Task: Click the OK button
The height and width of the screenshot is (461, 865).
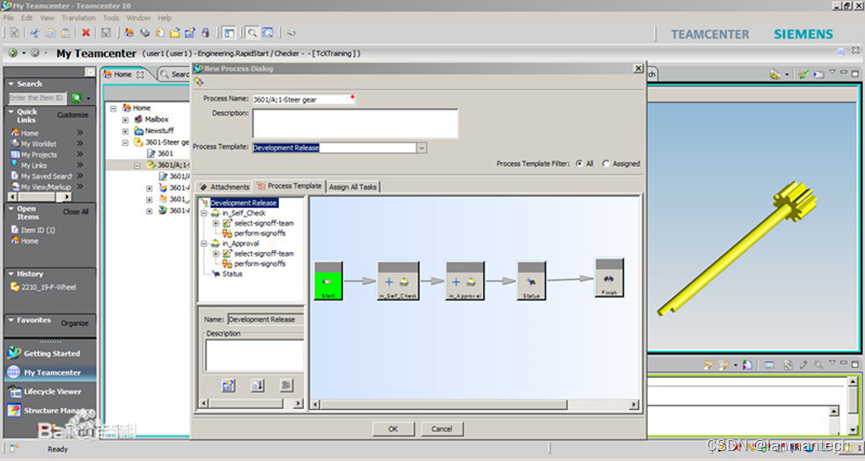Action: 393,428
